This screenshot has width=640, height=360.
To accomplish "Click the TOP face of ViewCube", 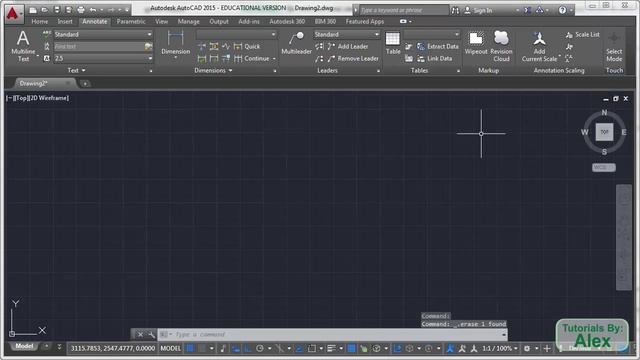I will tap(604, 132).
